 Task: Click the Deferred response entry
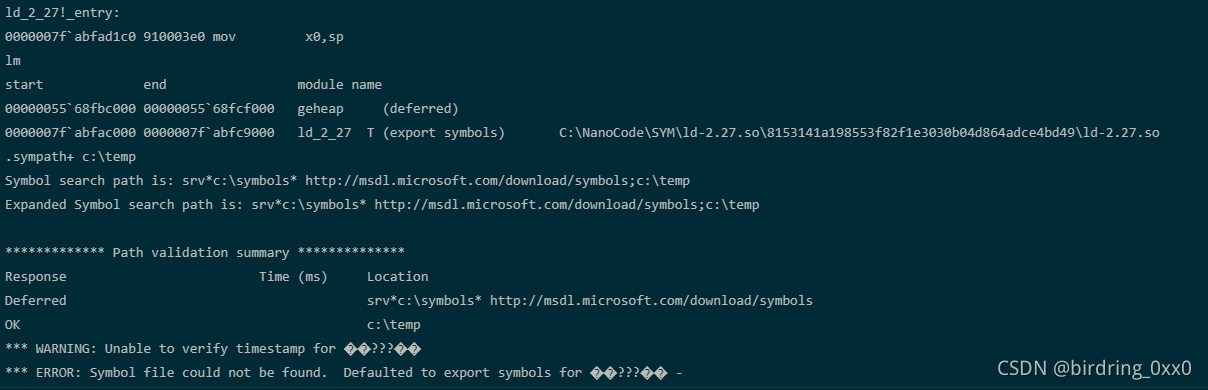[x=36, y=300]
